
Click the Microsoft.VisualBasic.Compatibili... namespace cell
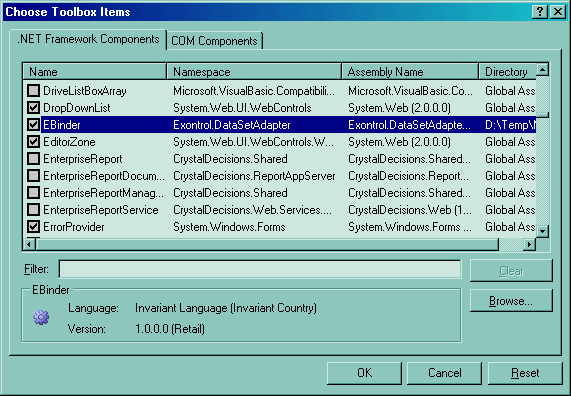pos(254,91)
